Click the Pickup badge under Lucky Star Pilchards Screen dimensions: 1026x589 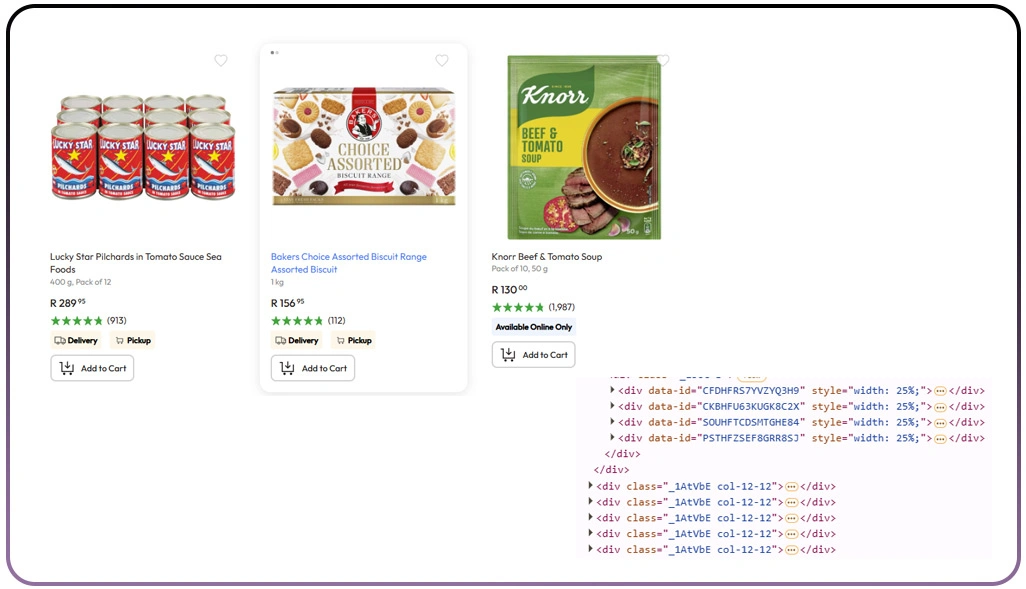tap(133, 341)
